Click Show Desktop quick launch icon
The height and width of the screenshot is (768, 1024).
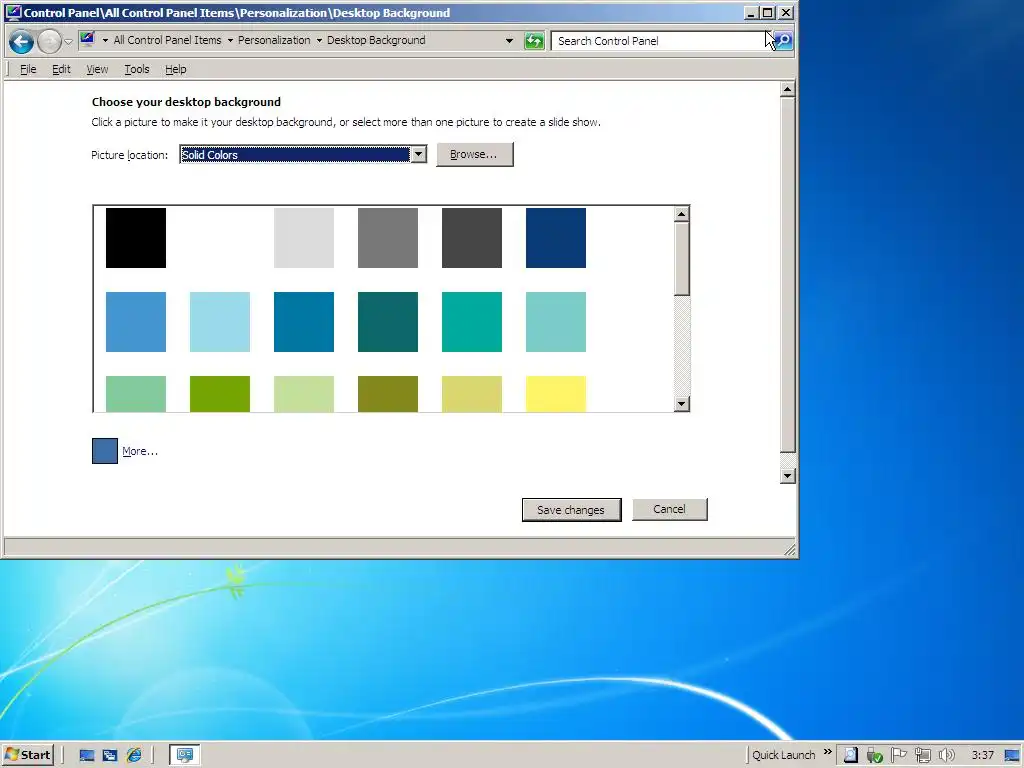pos(86,756)
